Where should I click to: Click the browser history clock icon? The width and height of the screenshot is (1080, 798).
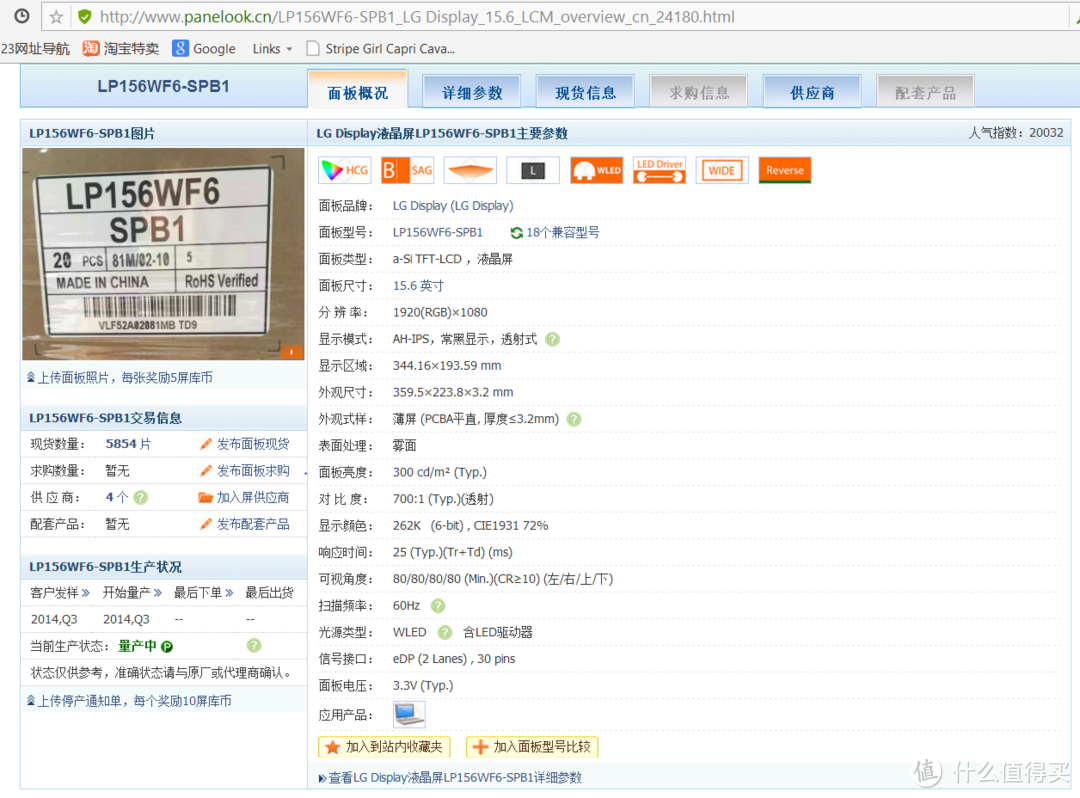[x=22, y=16]
